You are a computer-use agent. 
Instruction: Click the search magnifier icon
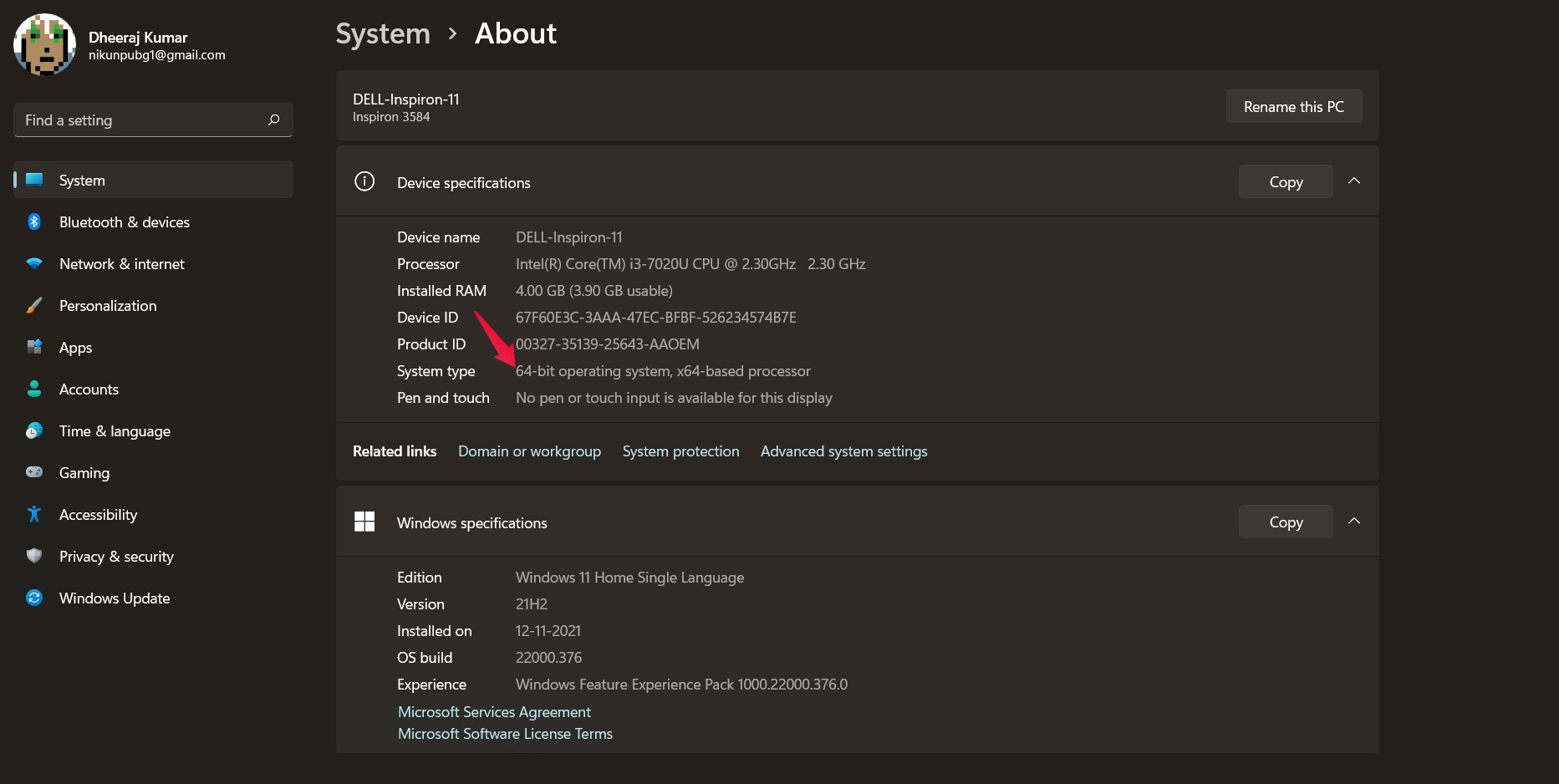[273, 120]
